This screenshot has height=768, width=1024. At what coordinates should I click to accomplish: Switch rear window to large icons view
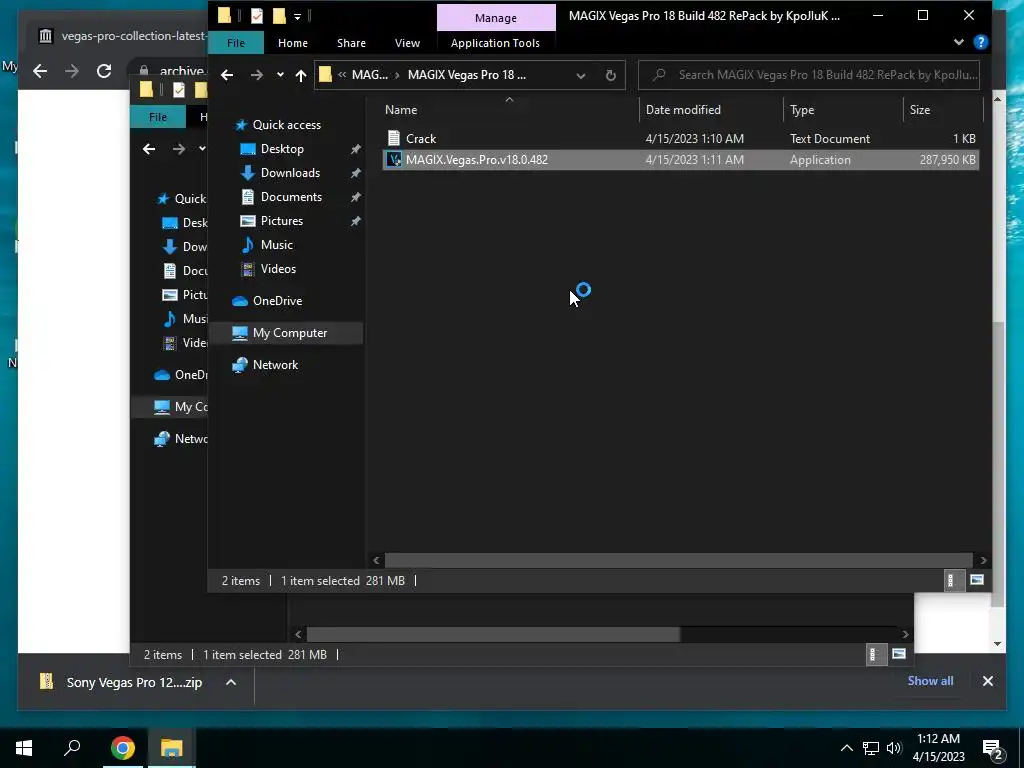coord(899,654)
